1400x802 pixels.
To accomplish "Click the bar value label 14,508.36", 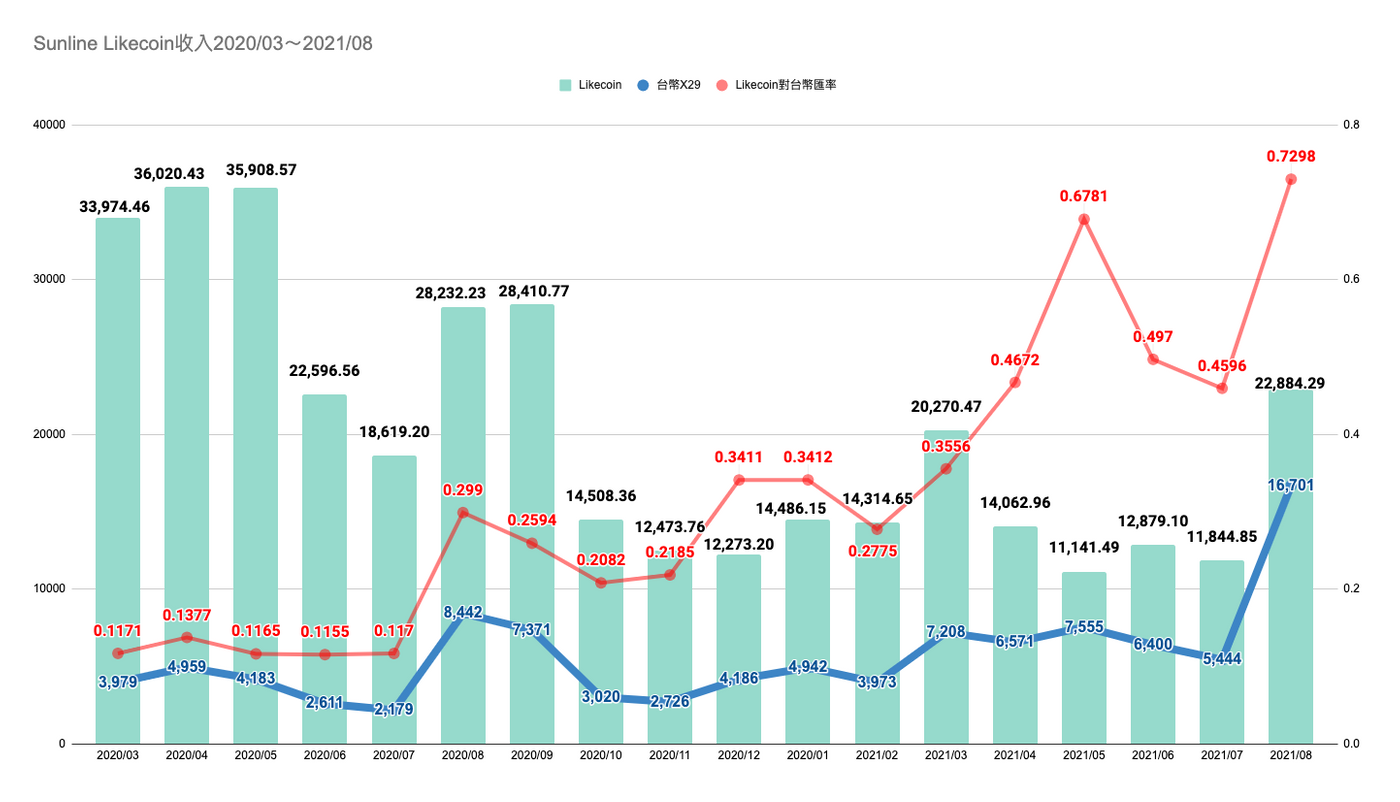I will pos(601,495).
